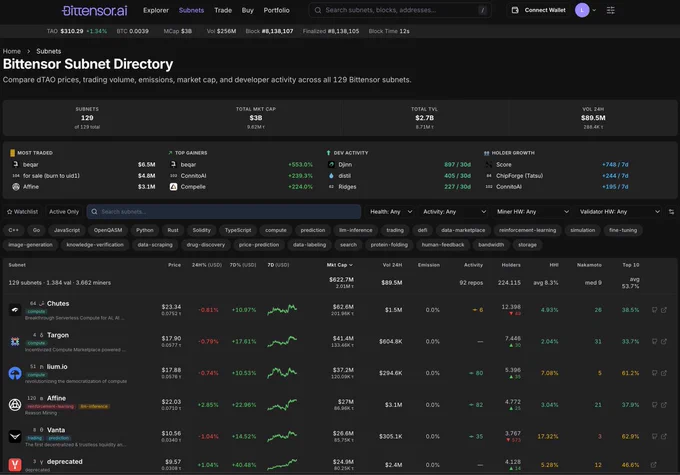
Task: Click the Vanta row external link icon
Action: (x=664, y=436)
